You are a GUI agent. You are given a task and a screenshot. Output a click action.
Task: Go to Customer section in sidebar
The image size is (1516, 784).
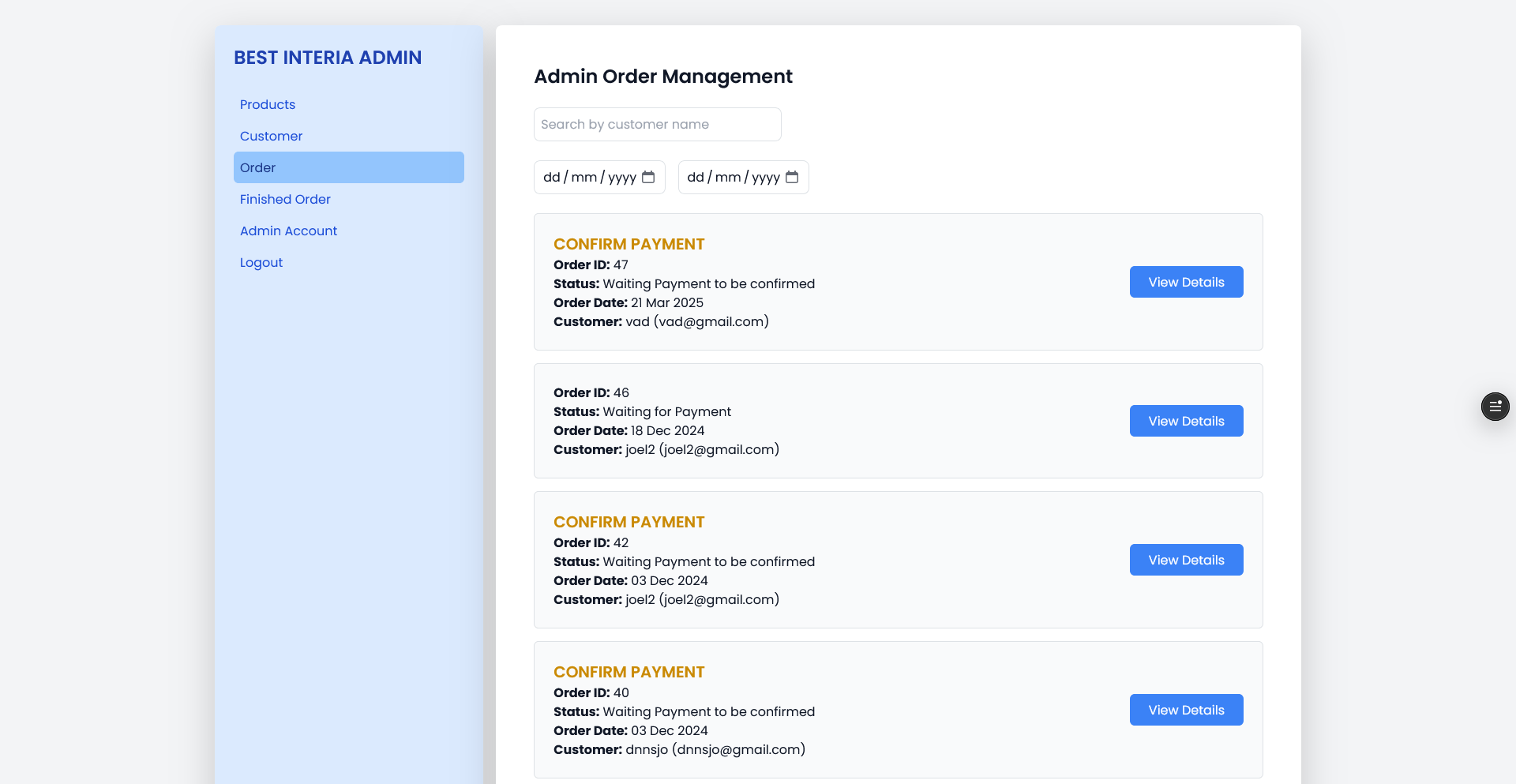pos(271,136)
